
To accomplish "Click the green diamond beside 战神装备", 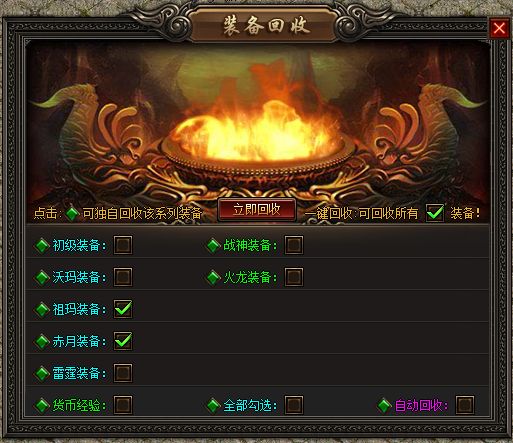I will point(213,246).
